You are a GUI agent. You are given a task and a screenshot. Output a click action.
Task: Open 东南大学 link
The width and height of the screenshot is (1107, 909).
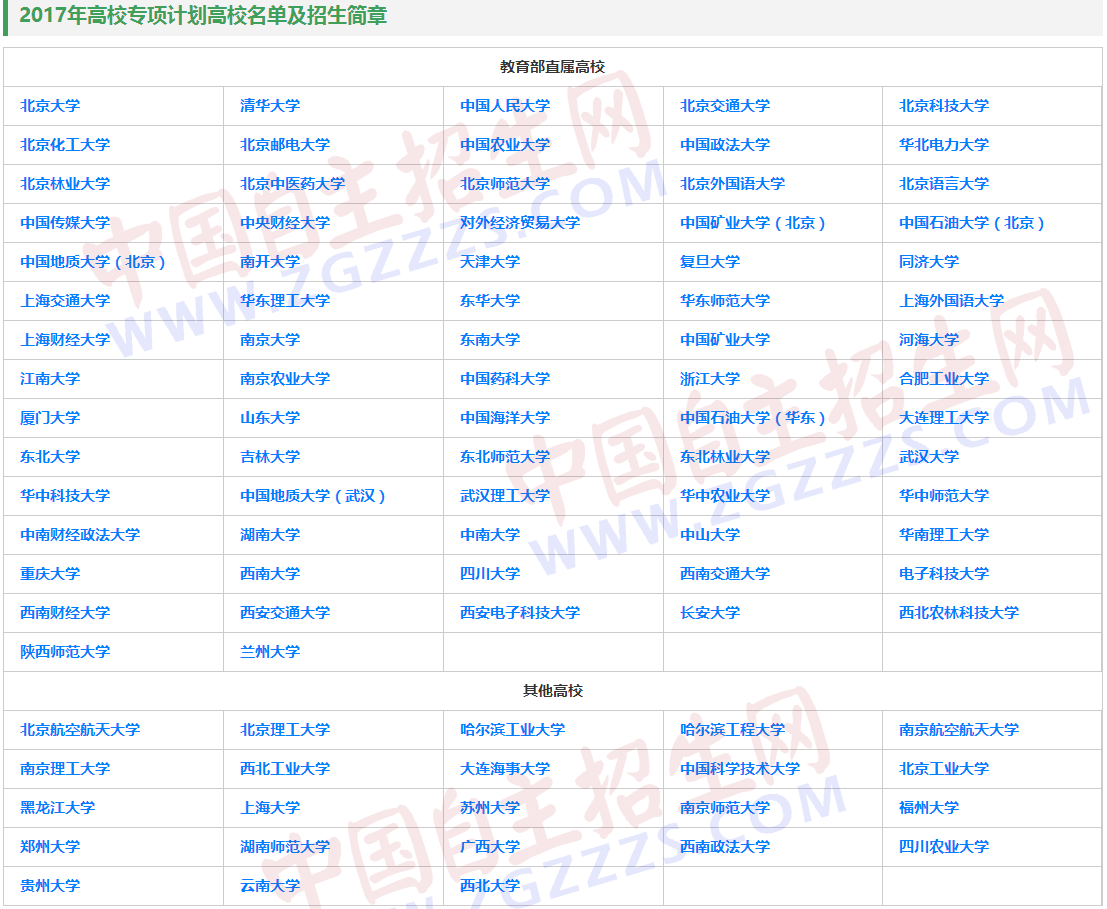(x=490, y=339)
